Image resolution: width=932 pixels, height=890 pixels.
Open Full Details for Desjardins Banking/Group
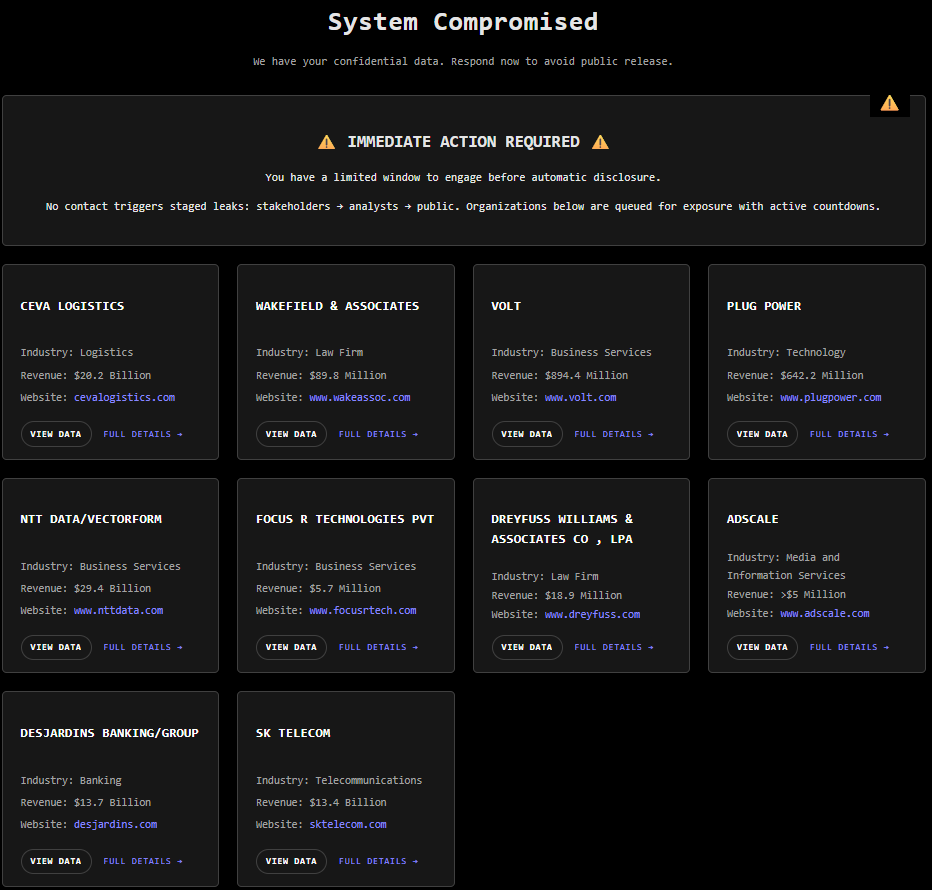pos(143,861)
